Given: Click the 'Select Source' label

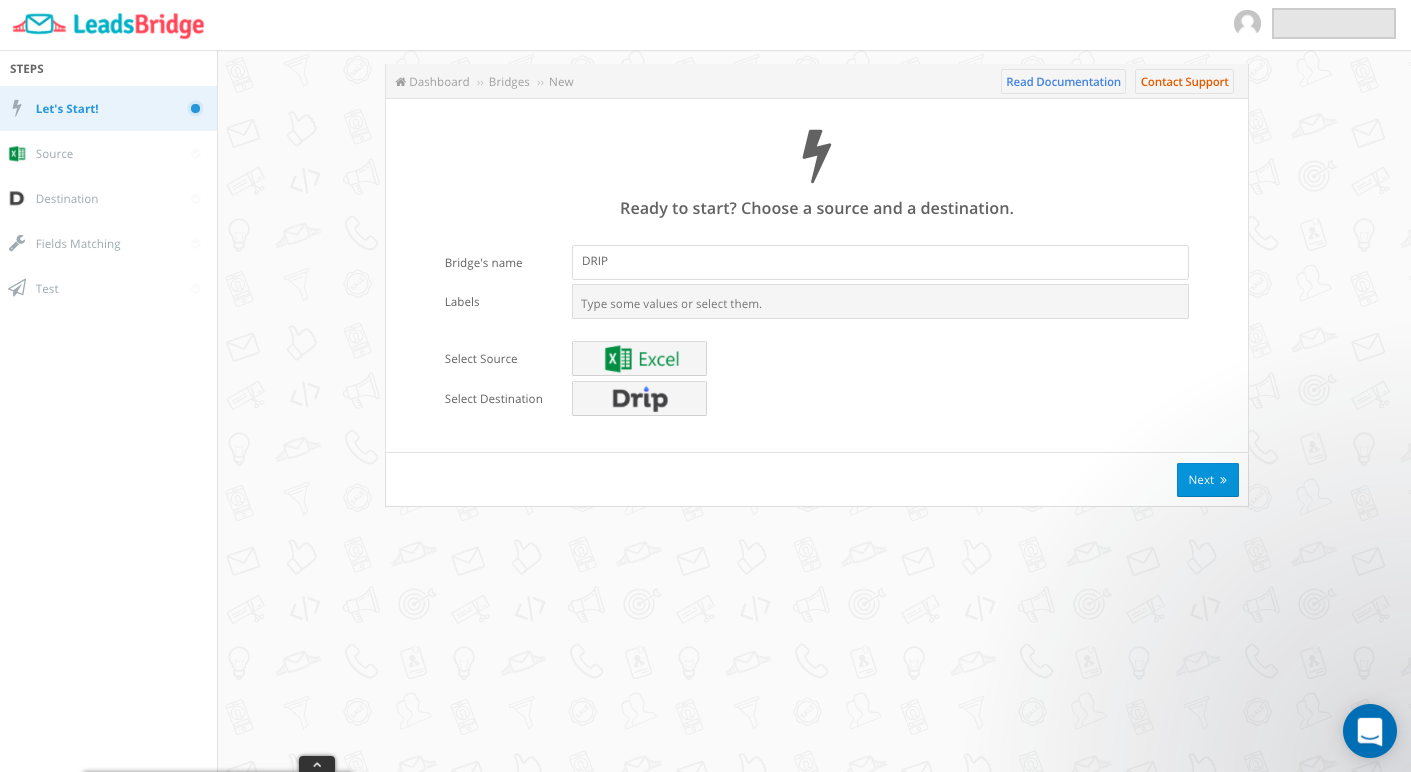Looking at the screenshot, I should pos(481,359).
